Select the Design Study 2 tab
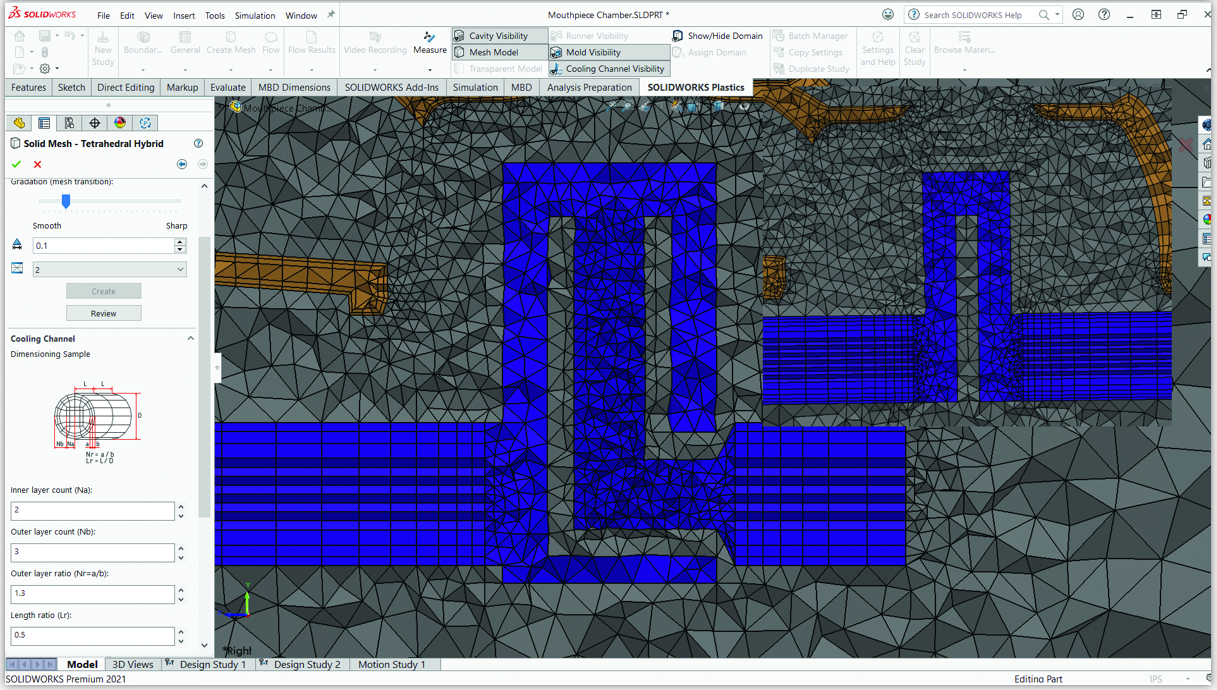 (x=300, y=664)
